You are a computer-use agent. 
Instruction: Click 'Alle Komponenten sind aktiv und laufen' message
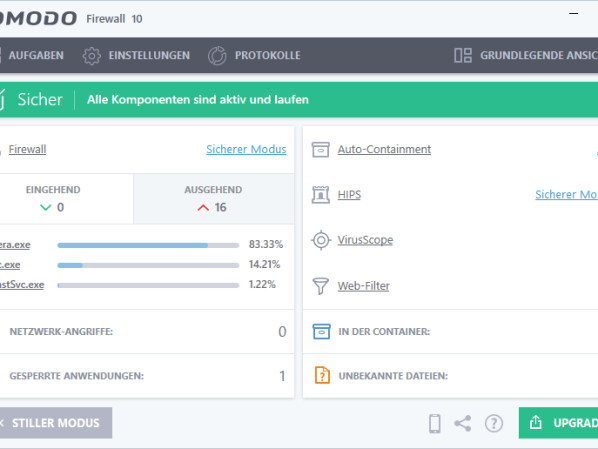[x=198, y=100]
